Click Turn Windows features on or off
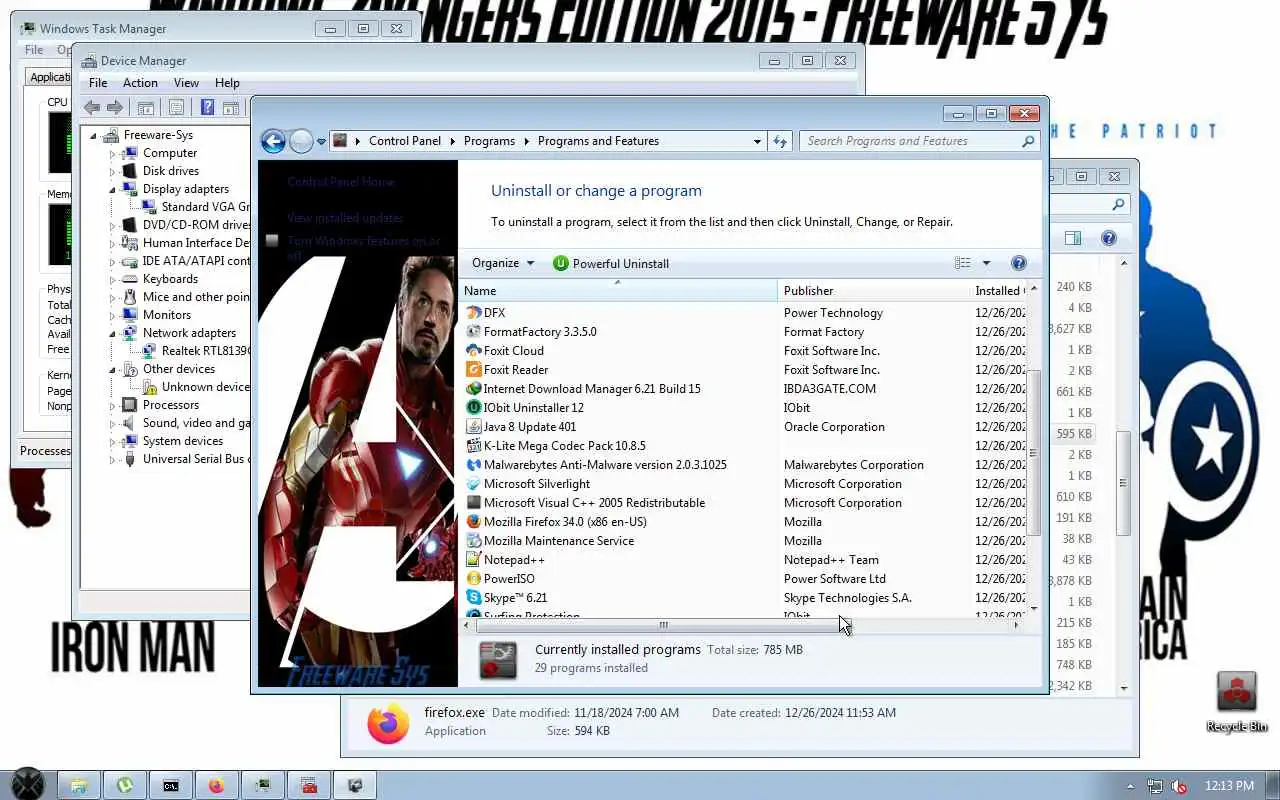This screenshot has height=800, width=1280. pos(364,248)
